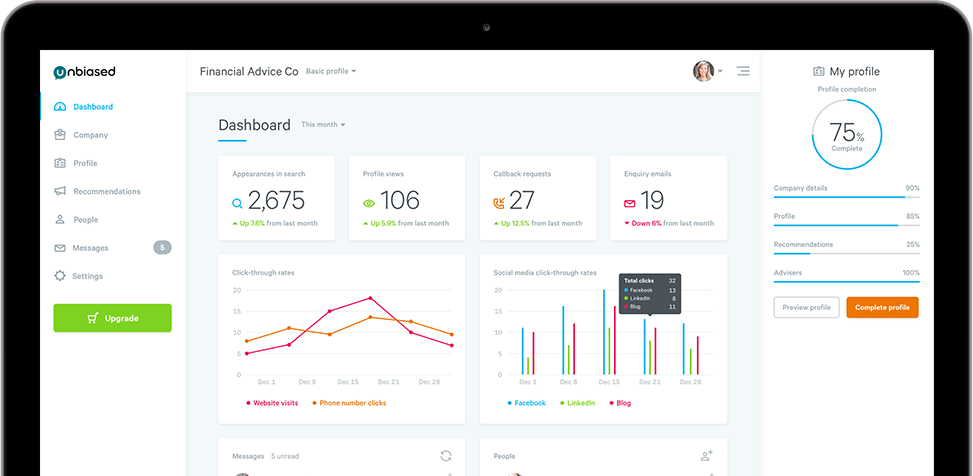The image size is (973, 476).
Task: Go to Recommendations in the sidebar
Action: pyautogui.click(x=106, y=191)
